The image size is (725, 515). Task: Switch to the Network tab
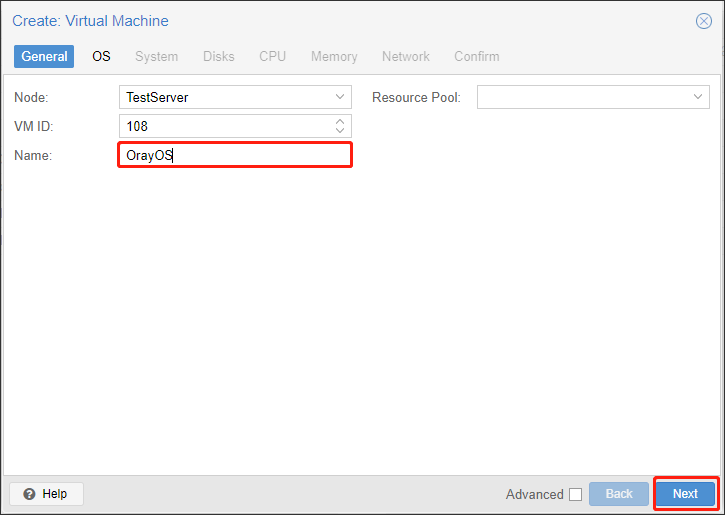(406, 56)
